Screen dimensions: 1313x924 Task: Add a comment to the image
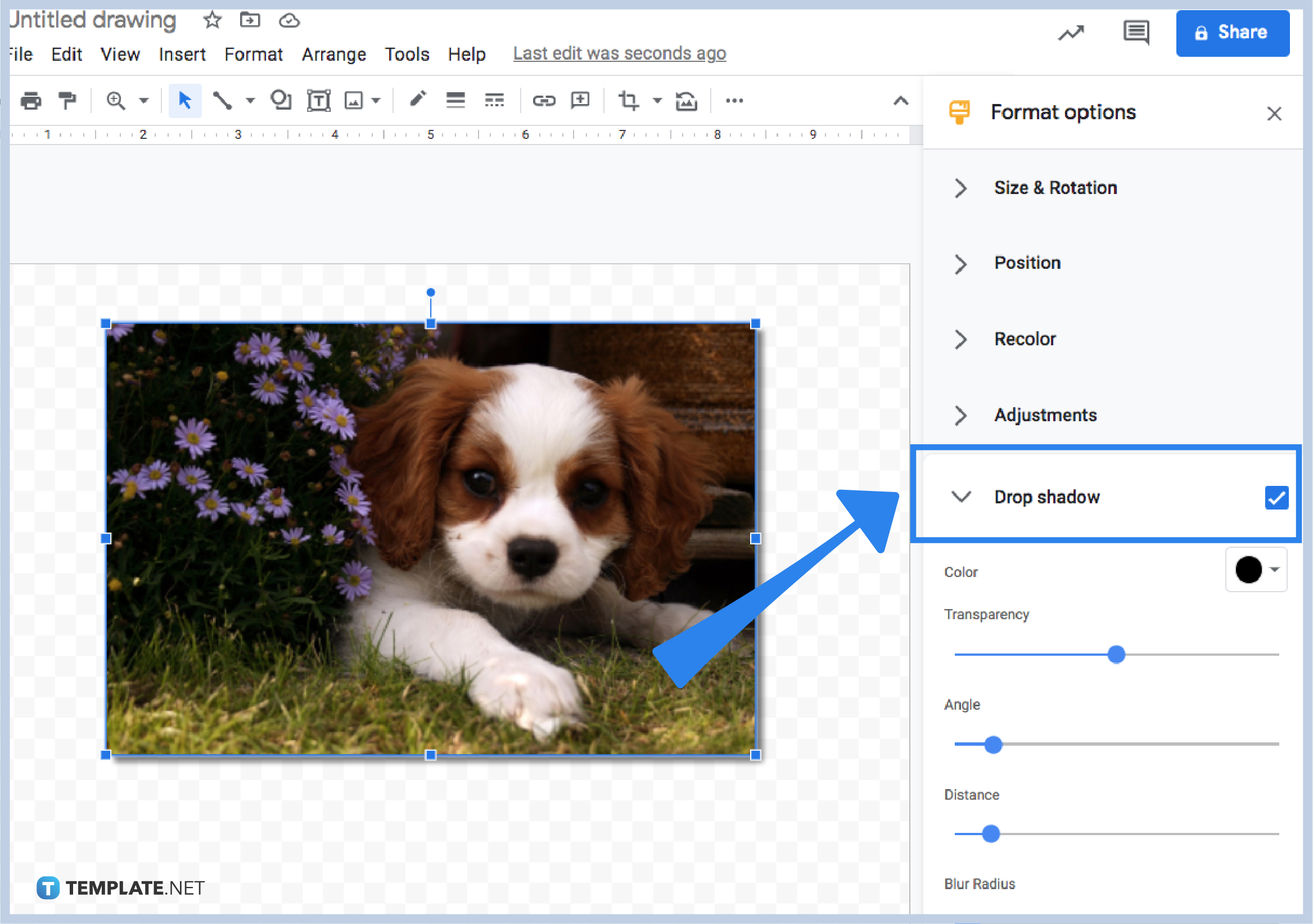point(580,100)
